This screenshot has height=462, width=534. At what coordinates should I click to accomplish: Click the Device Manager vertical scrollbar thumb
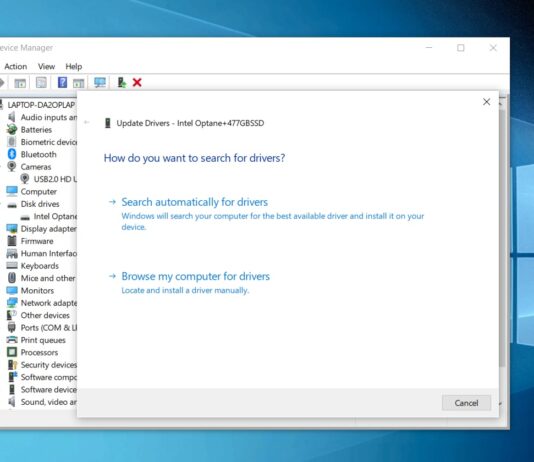[x=502, y=238]
